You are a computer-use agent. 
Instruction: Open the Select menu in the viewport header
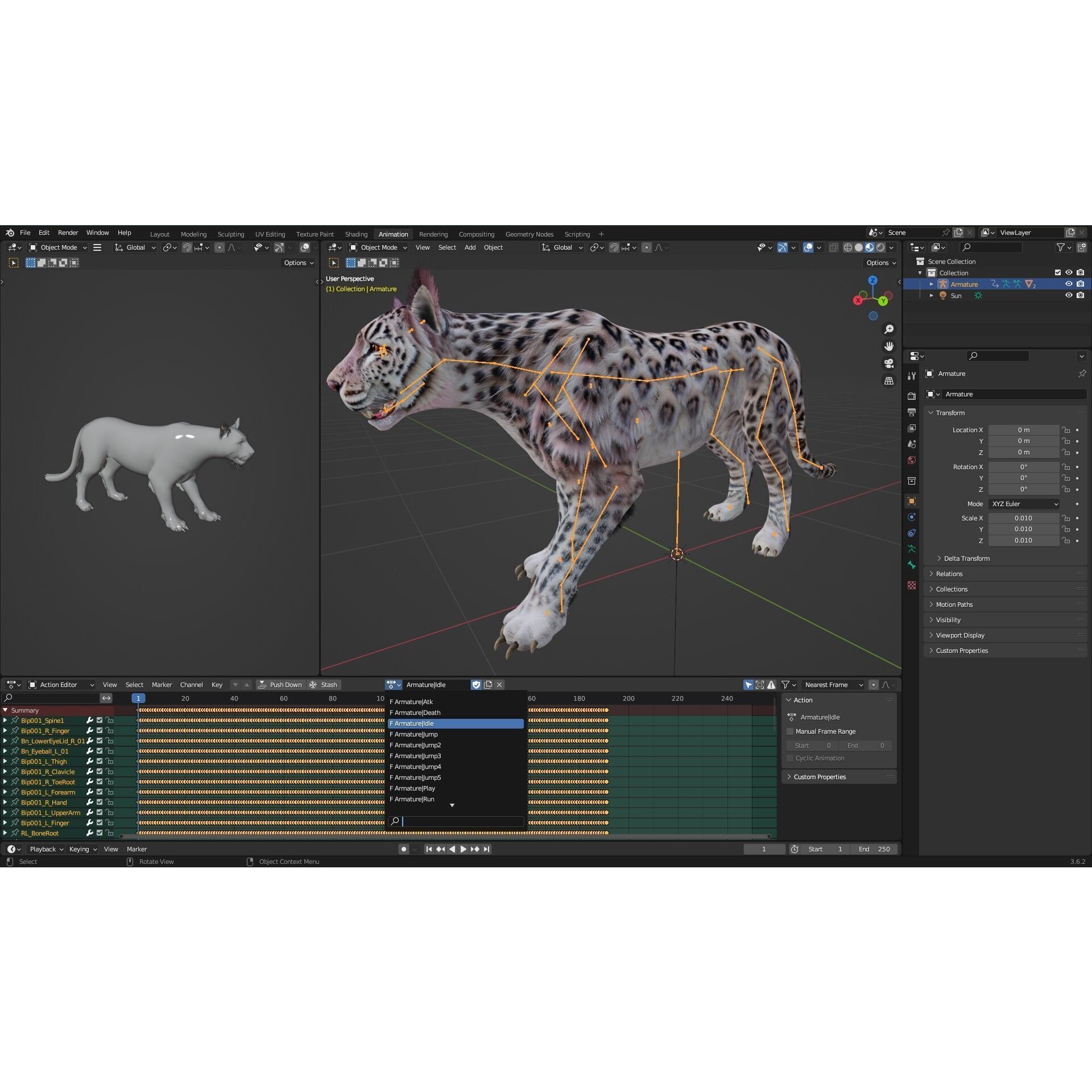(447, 247)
